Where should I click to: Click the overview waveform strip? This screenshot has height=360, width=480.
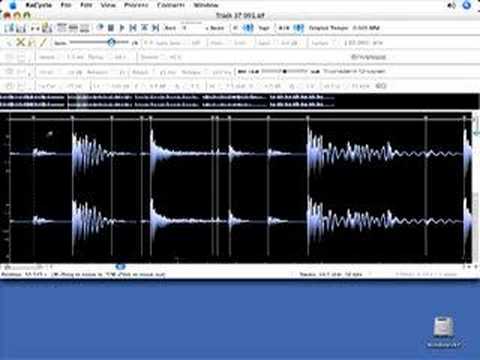pos(240,101)
